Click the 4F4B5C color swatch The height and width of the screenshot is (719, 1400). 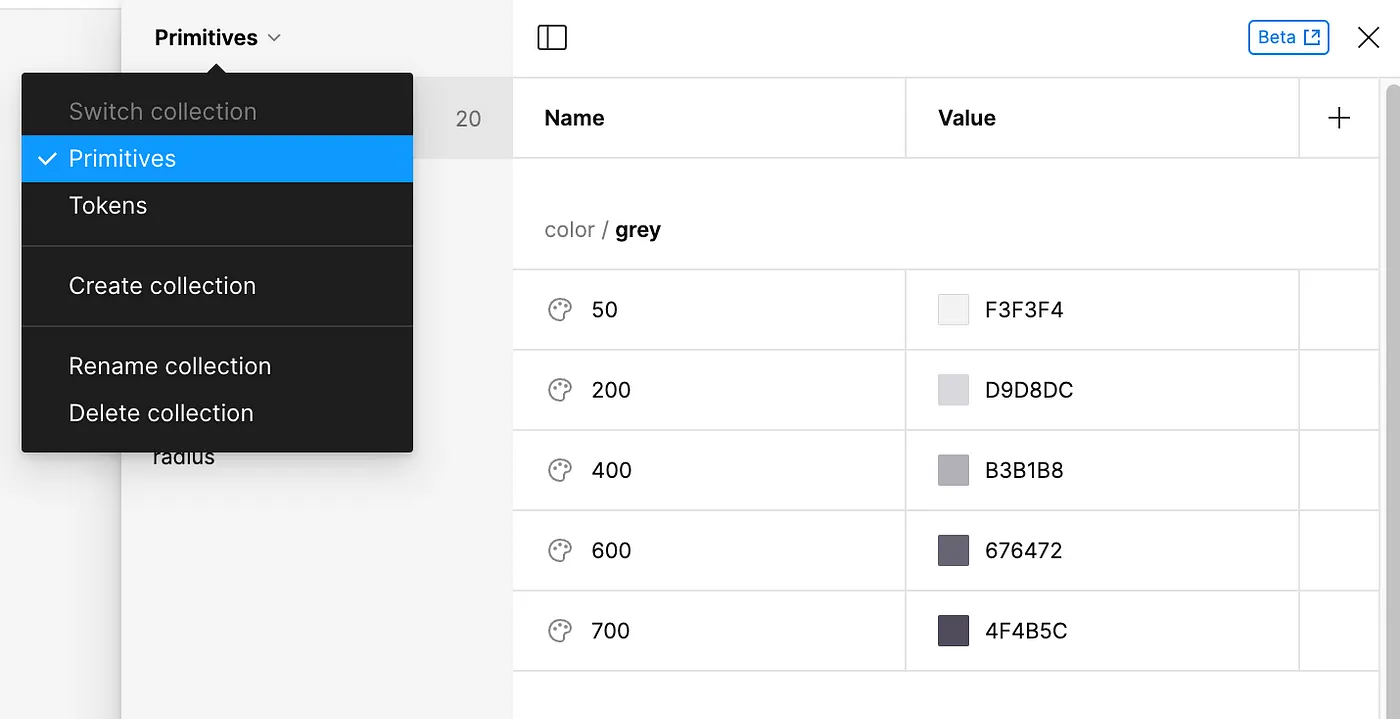(x=953, y=631)
